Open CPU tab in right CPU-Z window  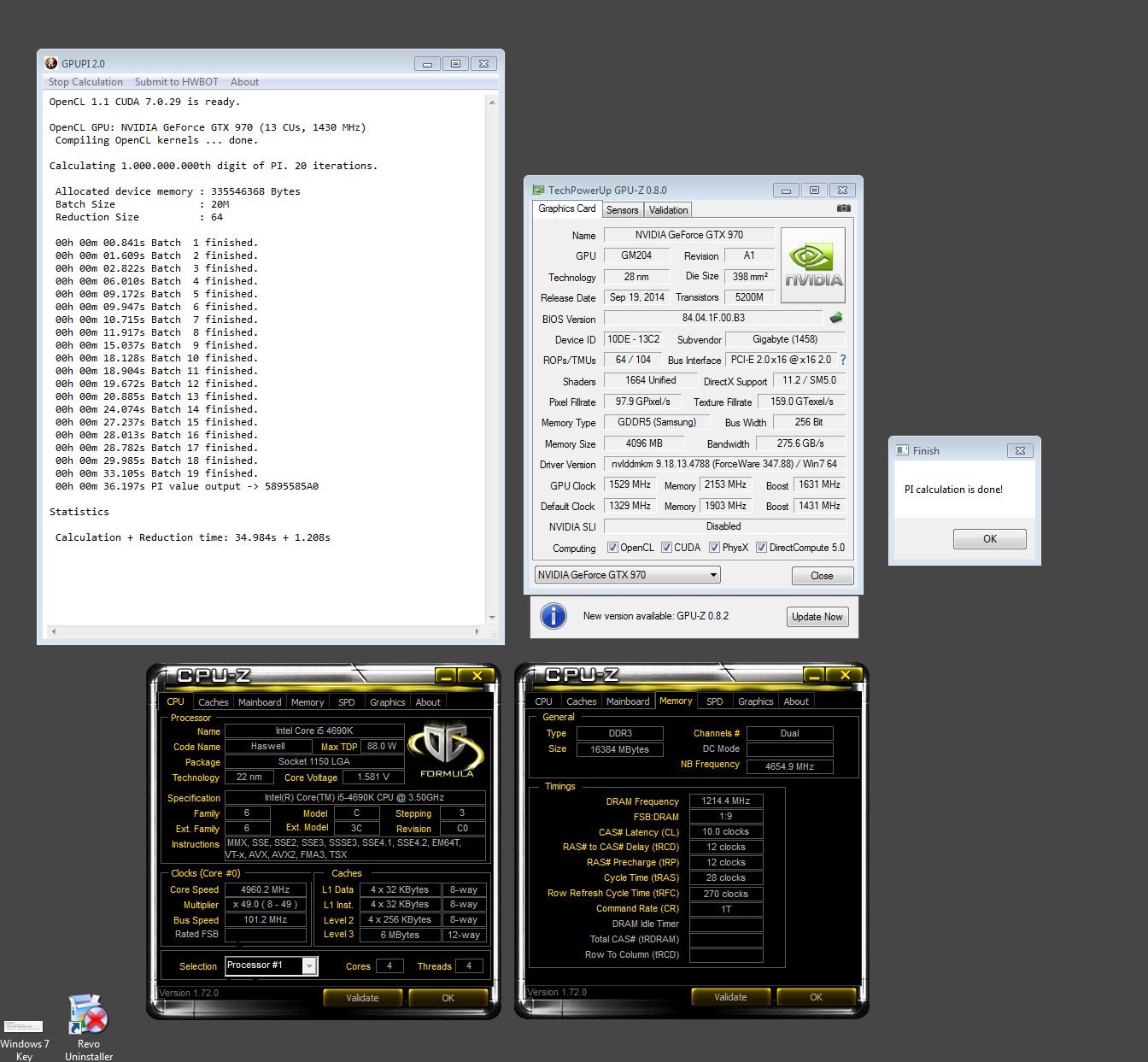[544, 701]
